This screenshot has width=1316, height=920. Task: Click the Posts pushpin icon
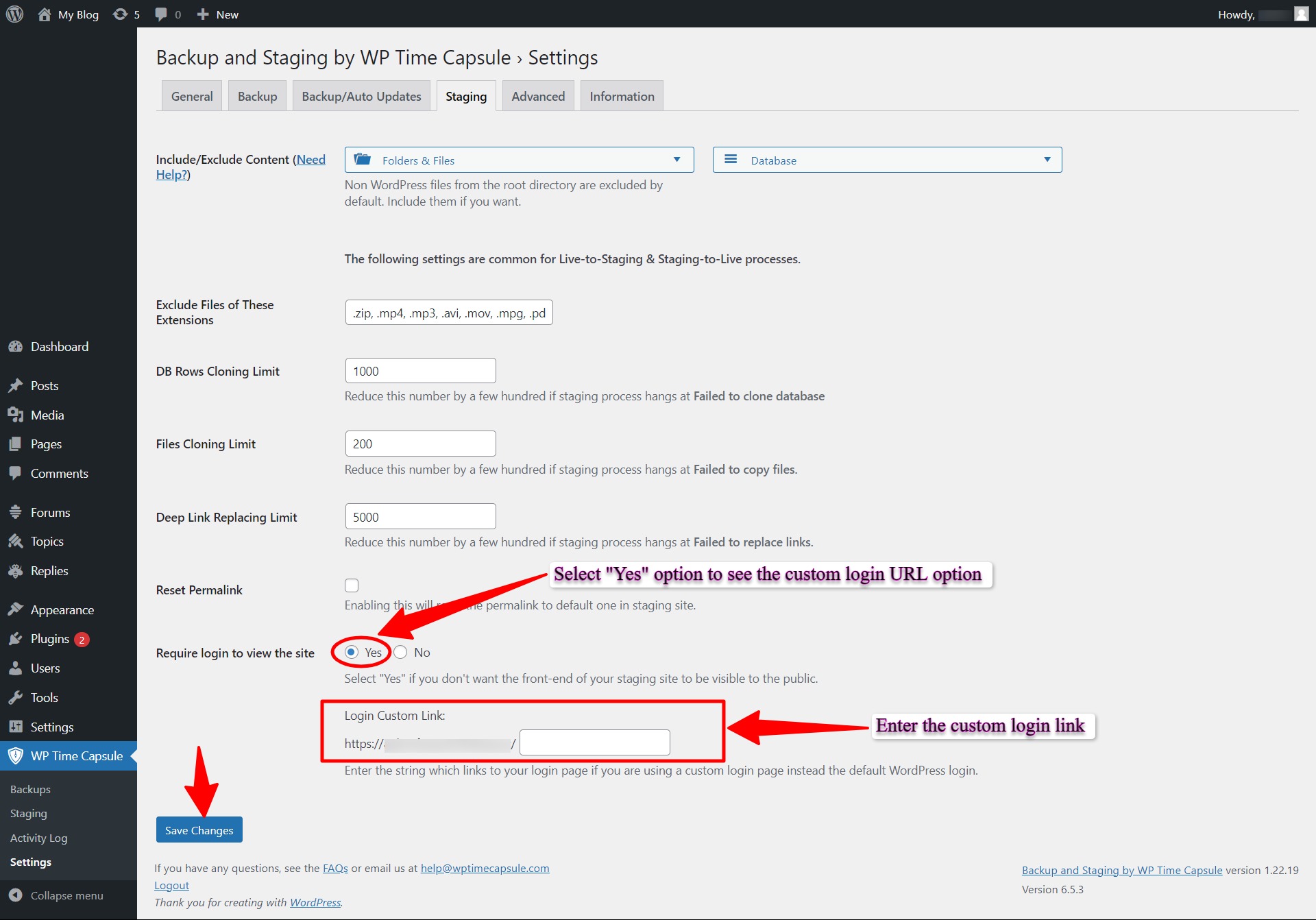[x=16, y=386]
